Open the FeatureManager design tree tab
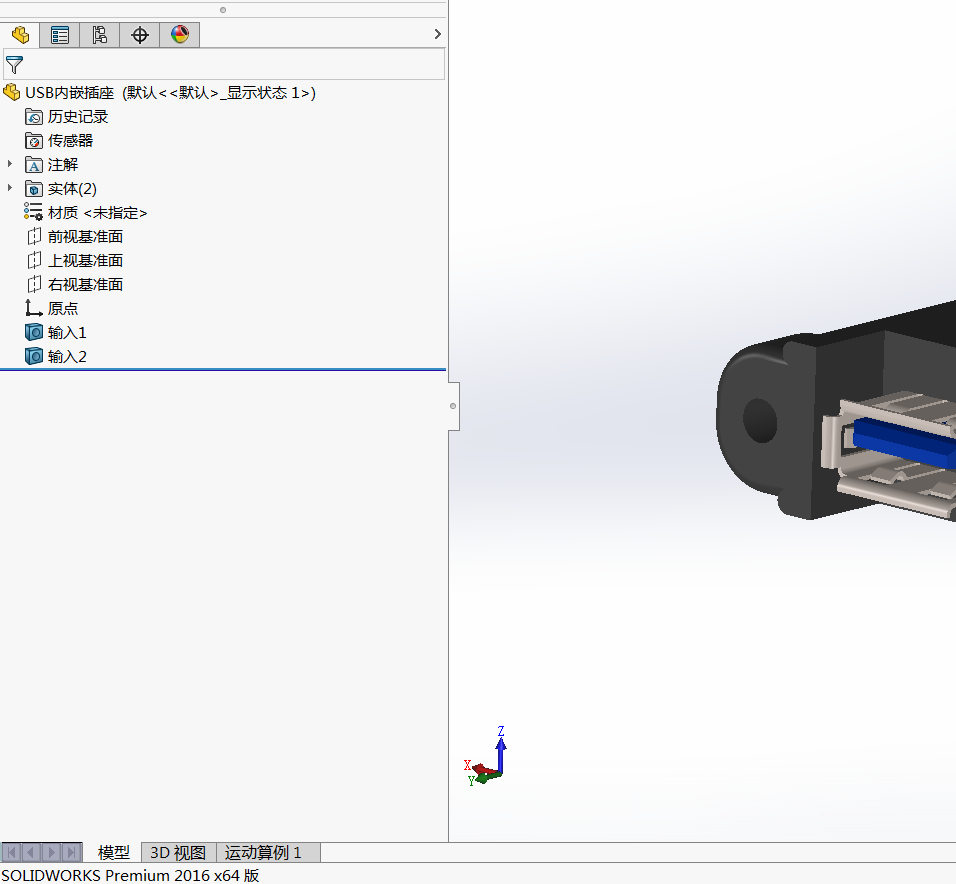 (20, 35)
